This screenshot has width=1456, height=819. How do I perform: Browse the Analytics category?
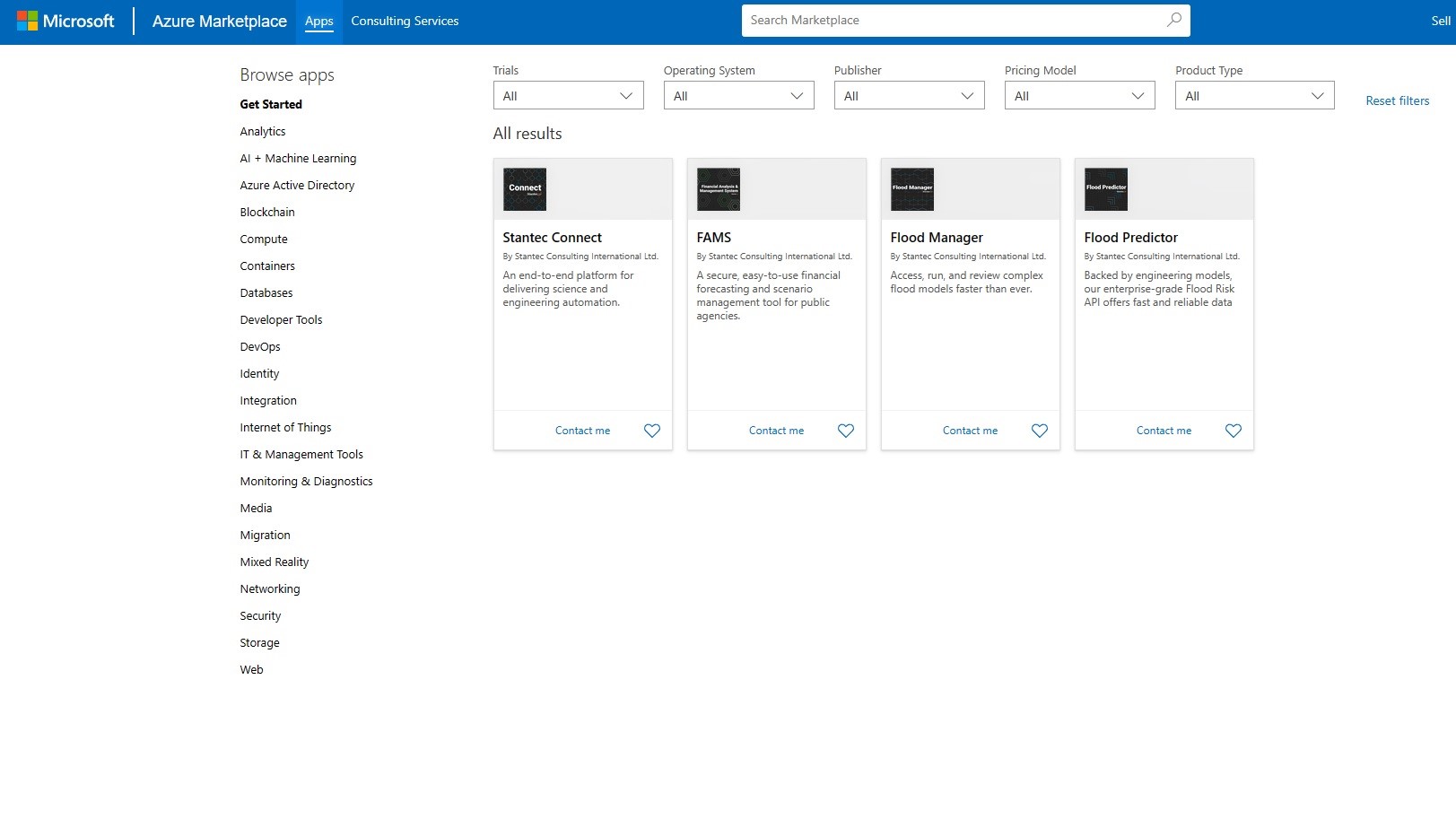[x=263, y=131]
